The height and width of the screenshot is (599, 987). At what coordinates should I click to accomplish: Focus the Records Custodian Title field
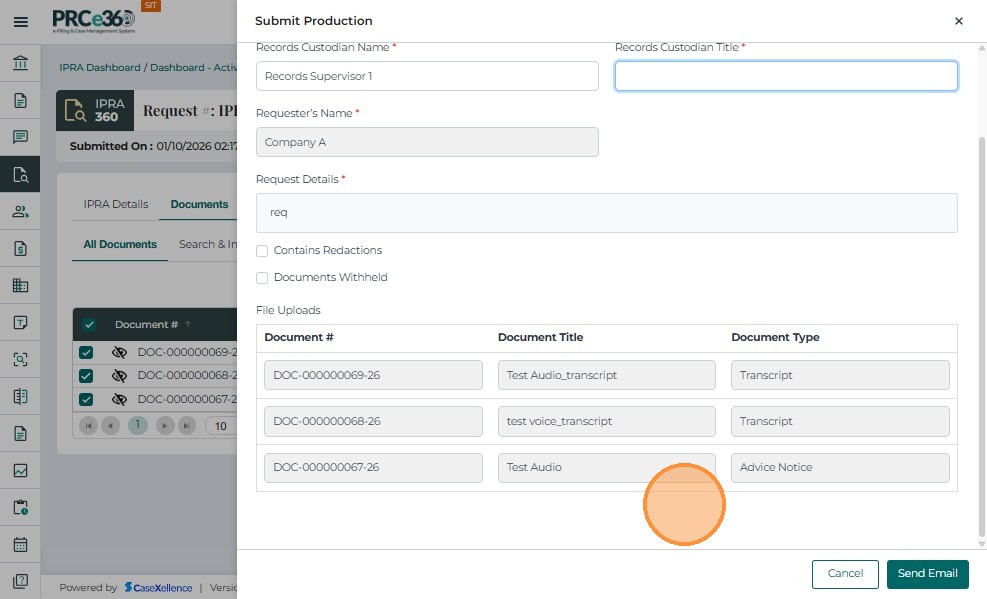(786, 76)
